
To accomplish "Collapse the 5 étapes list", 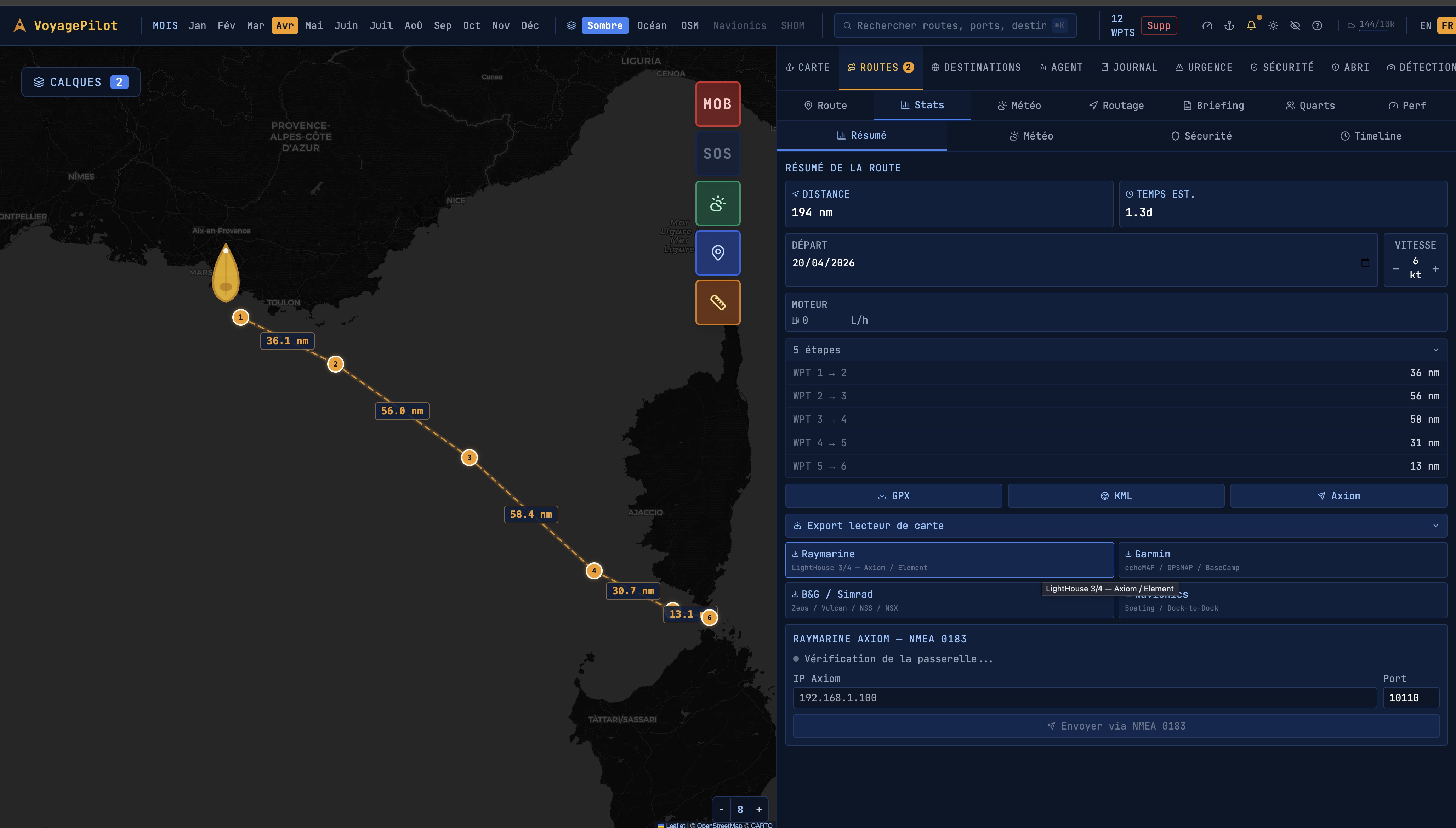I will coord(1116,350).
